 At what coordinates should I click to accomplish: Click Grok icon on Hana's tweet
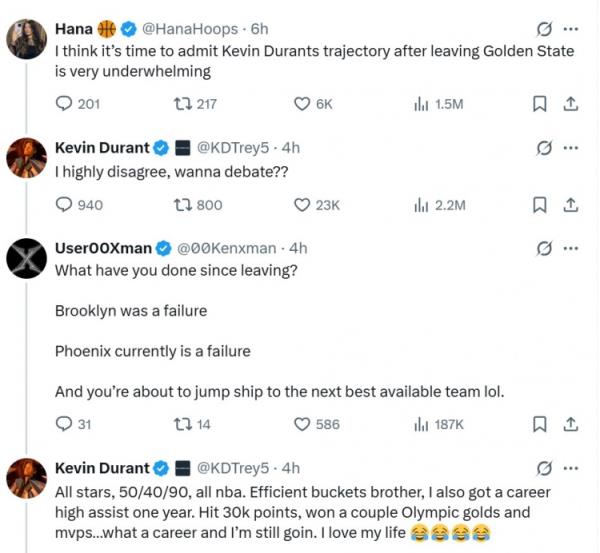tap(544, 29)
